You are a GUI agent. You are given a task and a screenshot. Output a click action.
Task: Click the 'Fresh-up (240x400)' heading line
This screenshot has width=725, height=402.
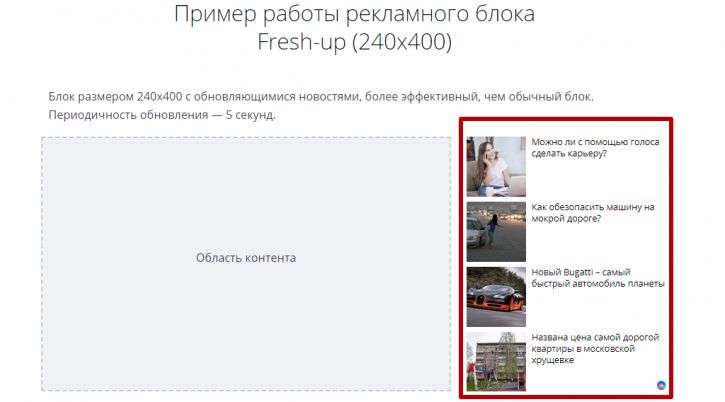(x=354, y=42)
